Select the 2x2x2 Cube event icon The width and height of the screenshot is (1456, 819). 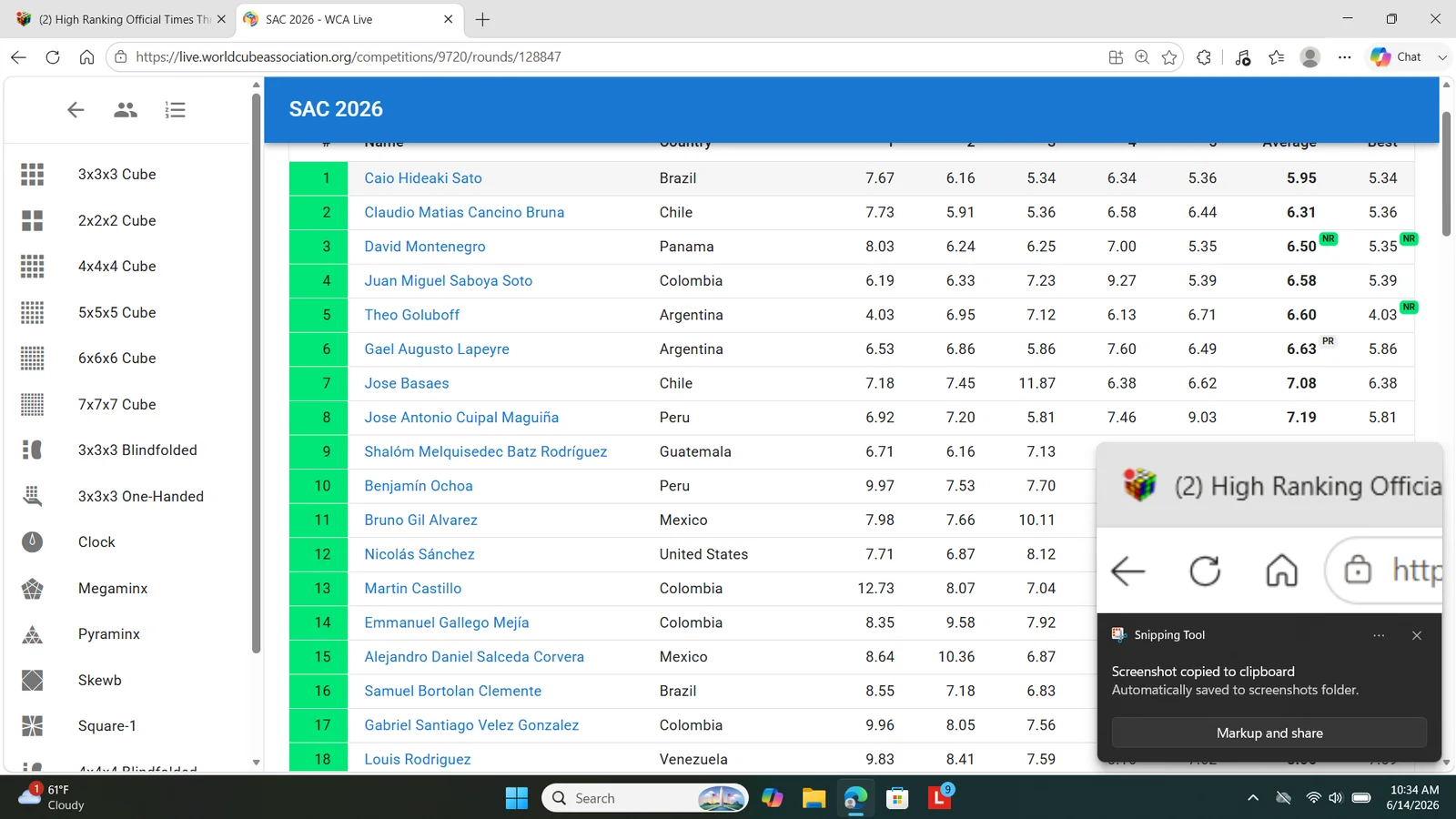[32, 220]
